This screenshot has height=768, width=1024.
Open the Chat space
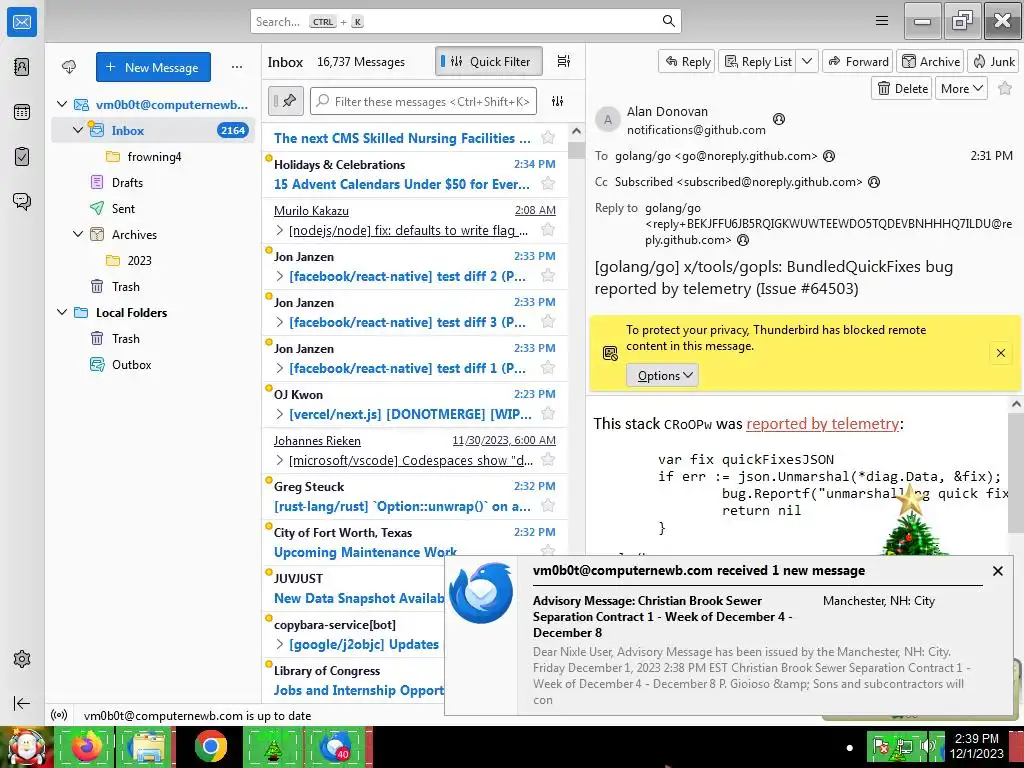tap(22, 201)
